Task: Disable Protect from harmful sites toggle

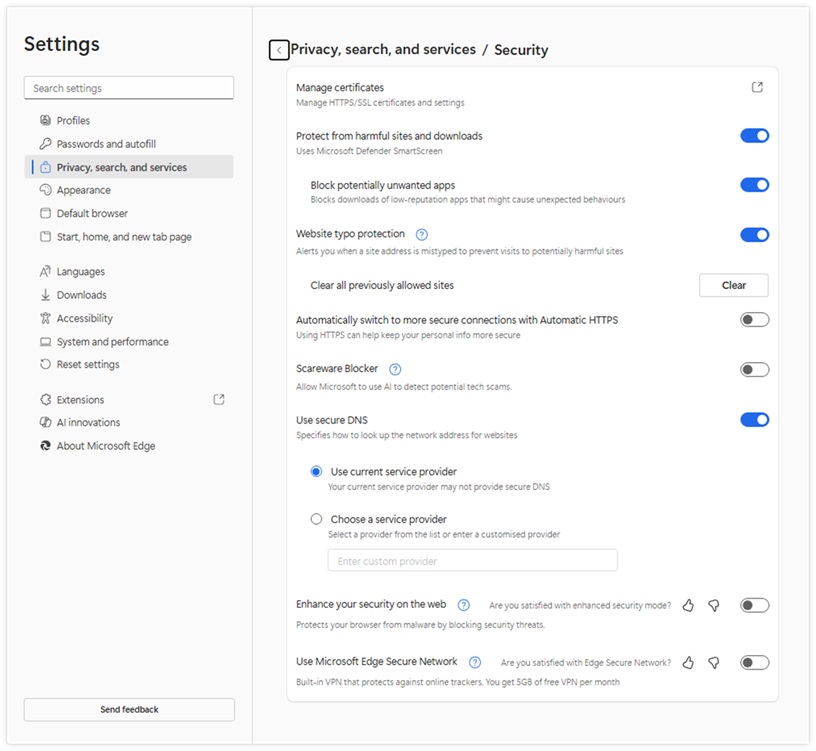Action: point(754,136)
